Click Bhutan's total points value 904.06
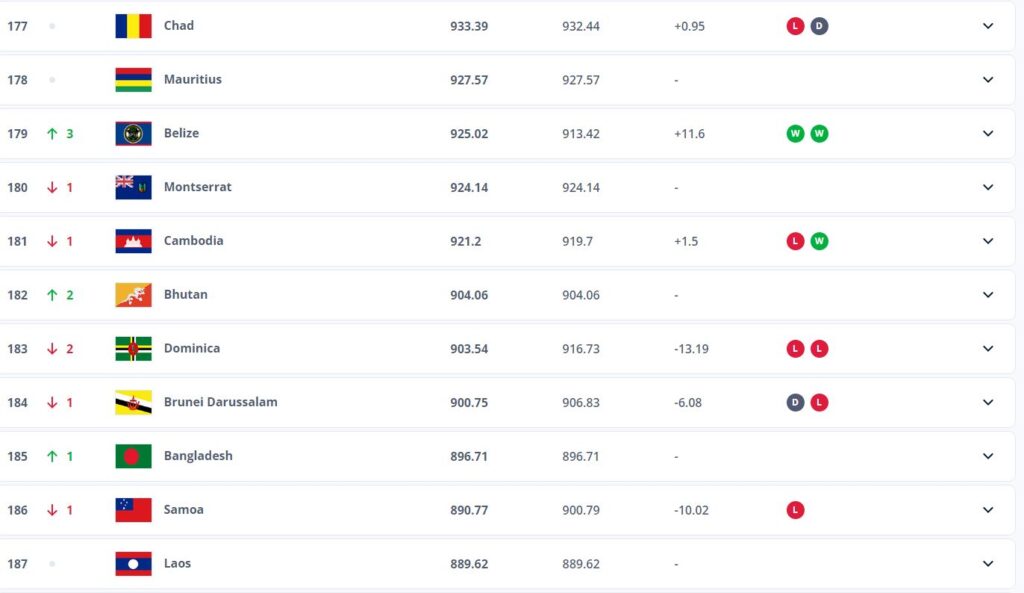The image size is (1024, 593). point(469,295)
